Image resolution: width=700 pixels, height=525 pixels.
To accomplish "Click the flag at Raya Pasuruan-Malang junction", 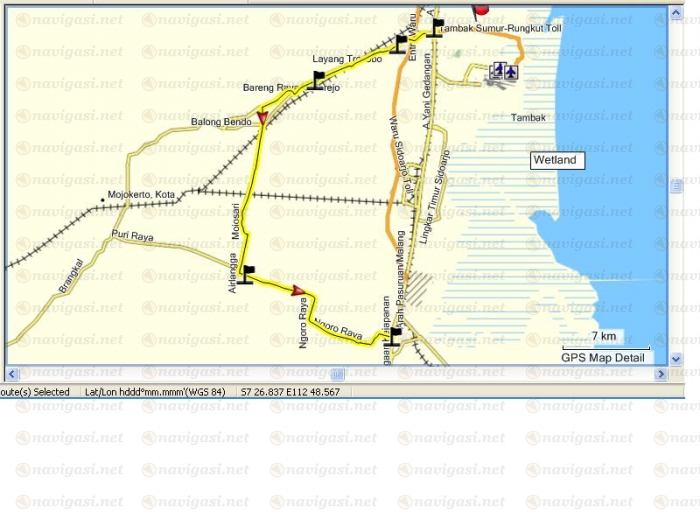I will pyautogui.click(x=395, y=336).
